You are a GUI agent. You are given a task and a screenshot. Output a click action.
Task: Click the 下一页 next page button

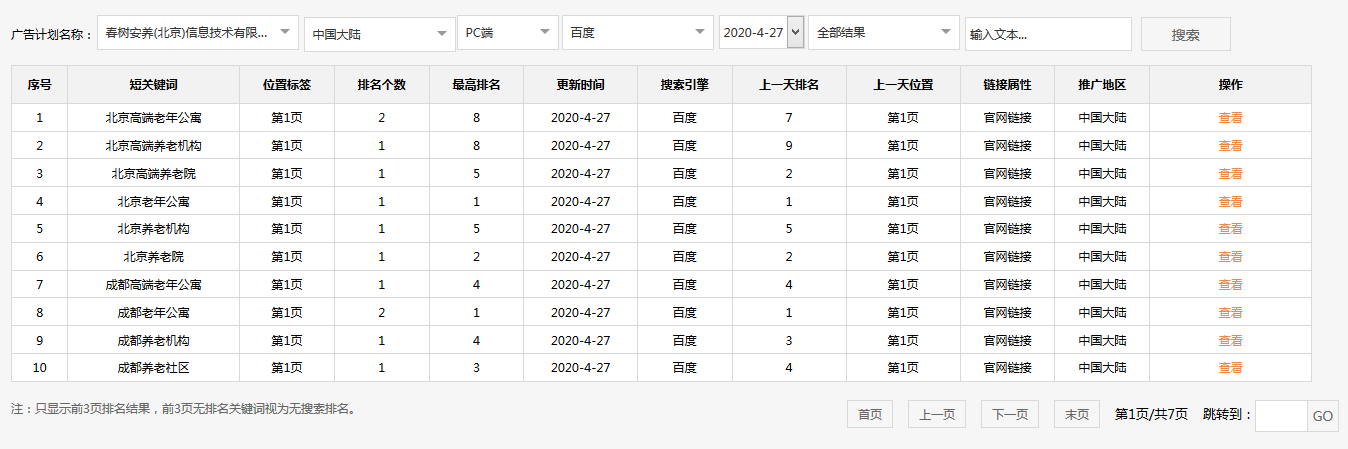[x=1010, y=414]
